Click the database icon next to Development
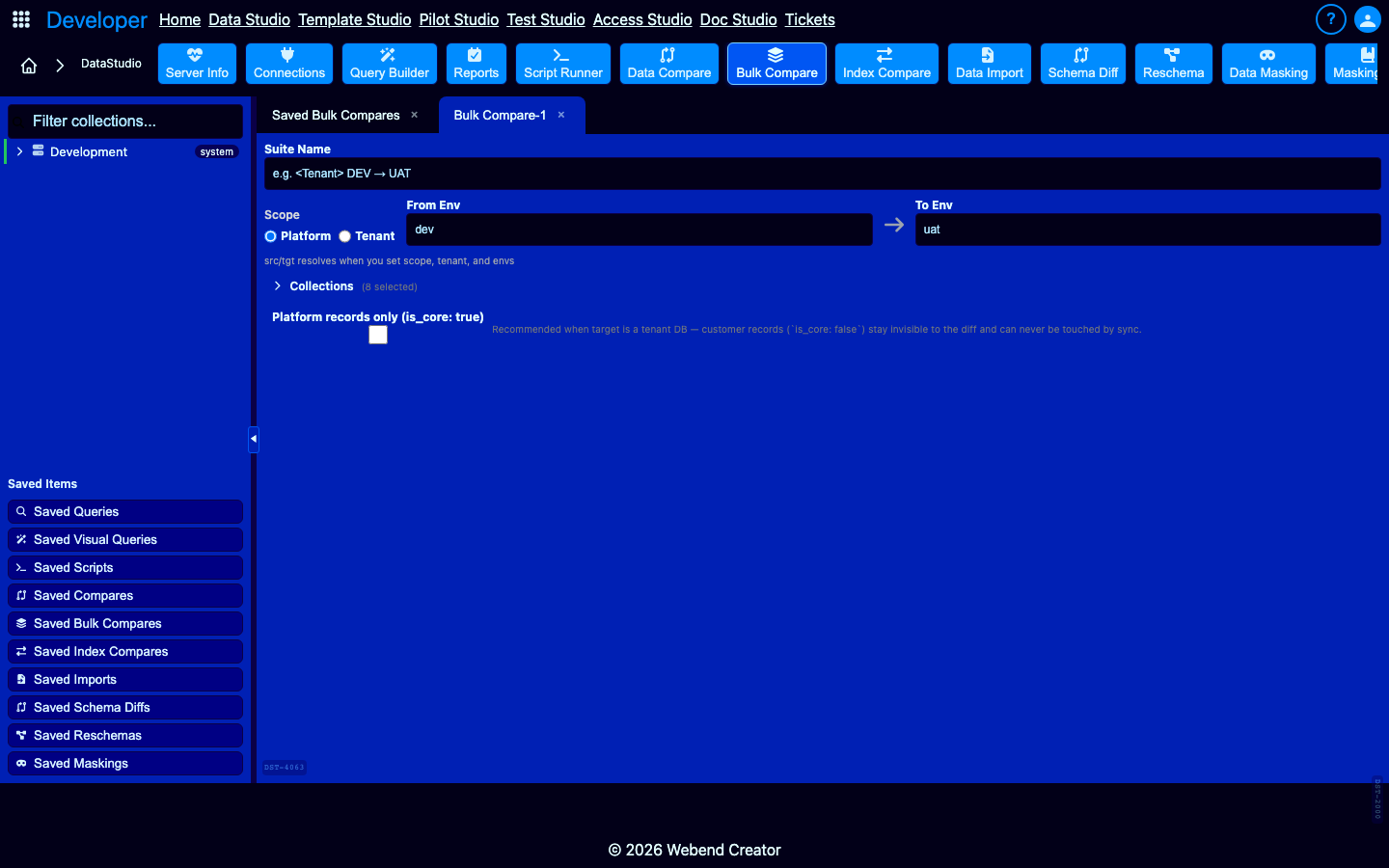Viewport: 1389px width, 868px height. pos(39,150)
